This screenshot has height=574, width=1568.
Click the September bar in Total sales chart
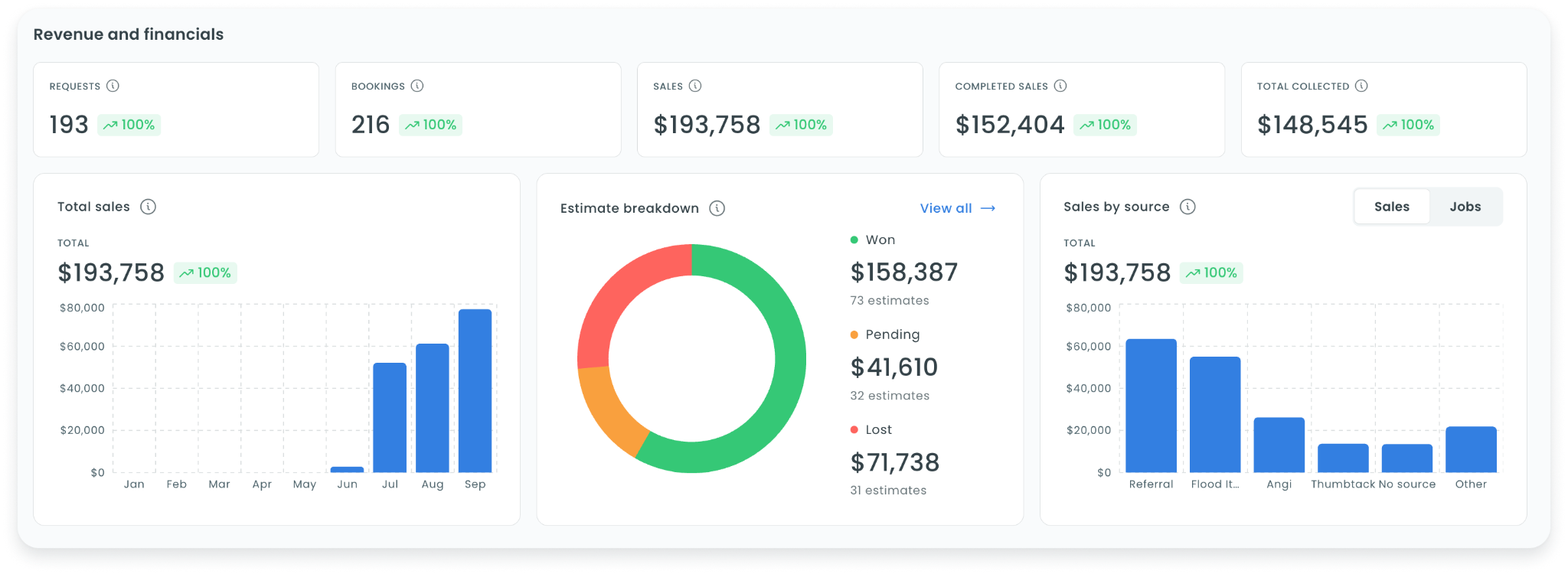[x=475, y=391]
